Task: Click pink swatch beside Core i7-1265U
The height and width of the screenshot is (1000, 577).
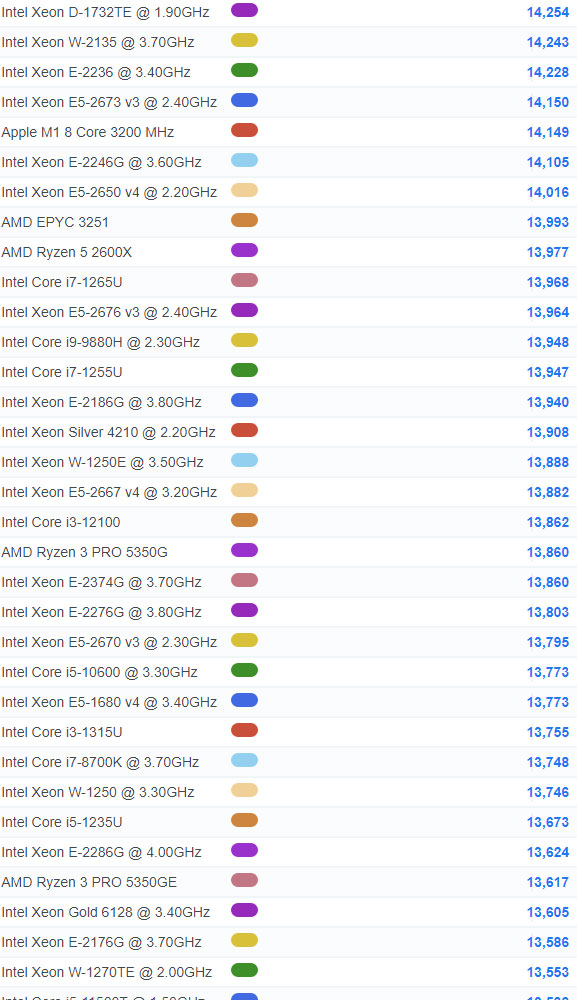Action: coord(244,280)
